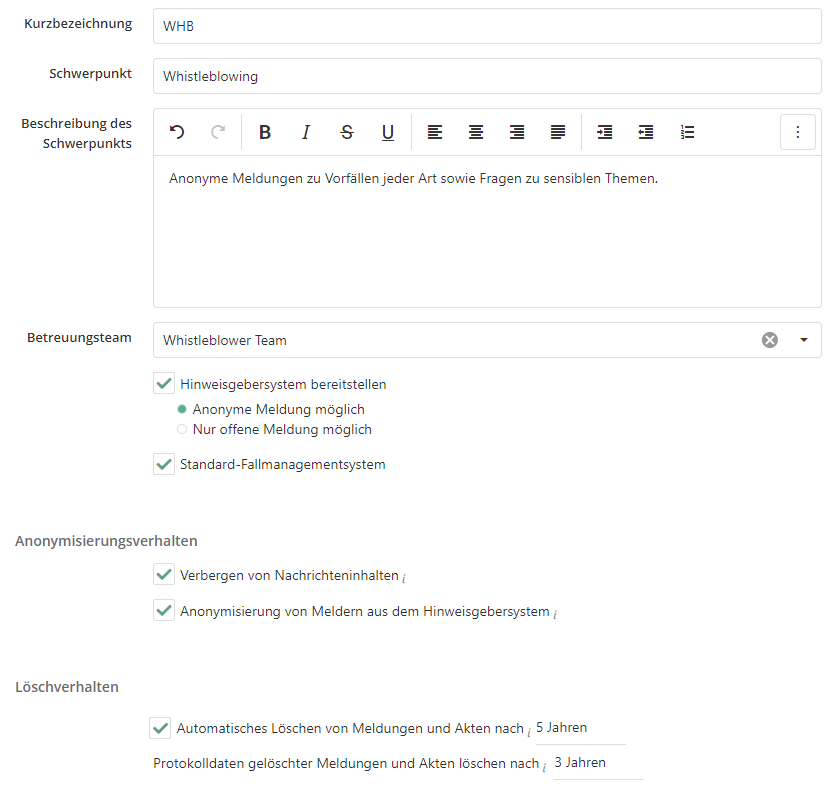Viewport: 834px width, 797px height.
Task: Click the Undo icon in editor toolbar
Action: [x=177, y=132]
